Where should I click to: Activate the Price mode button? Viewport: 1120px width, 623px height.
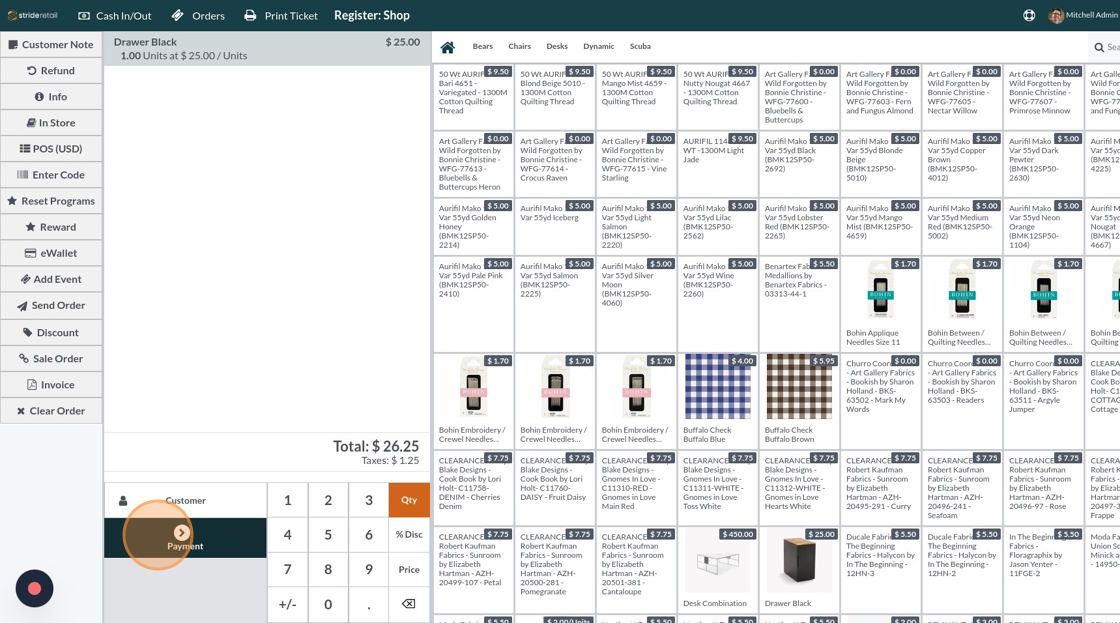pyautogui.click(x=409, y=569)
